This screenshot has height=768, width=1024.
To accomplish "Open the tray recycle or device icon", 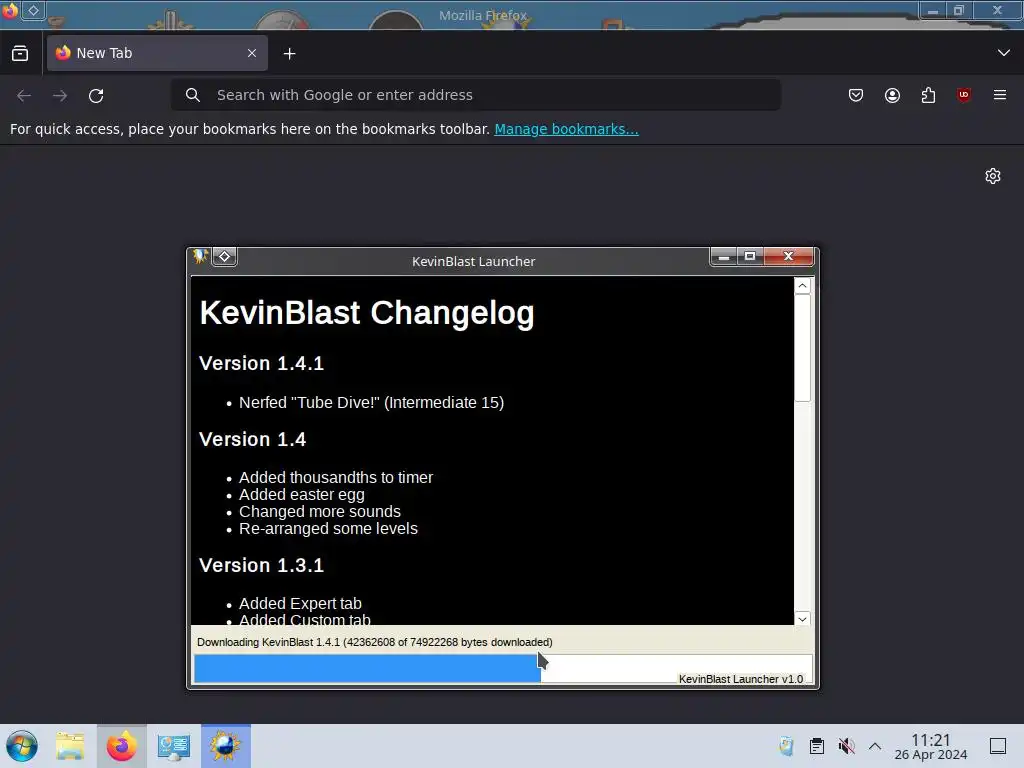I will click(786, 746).
